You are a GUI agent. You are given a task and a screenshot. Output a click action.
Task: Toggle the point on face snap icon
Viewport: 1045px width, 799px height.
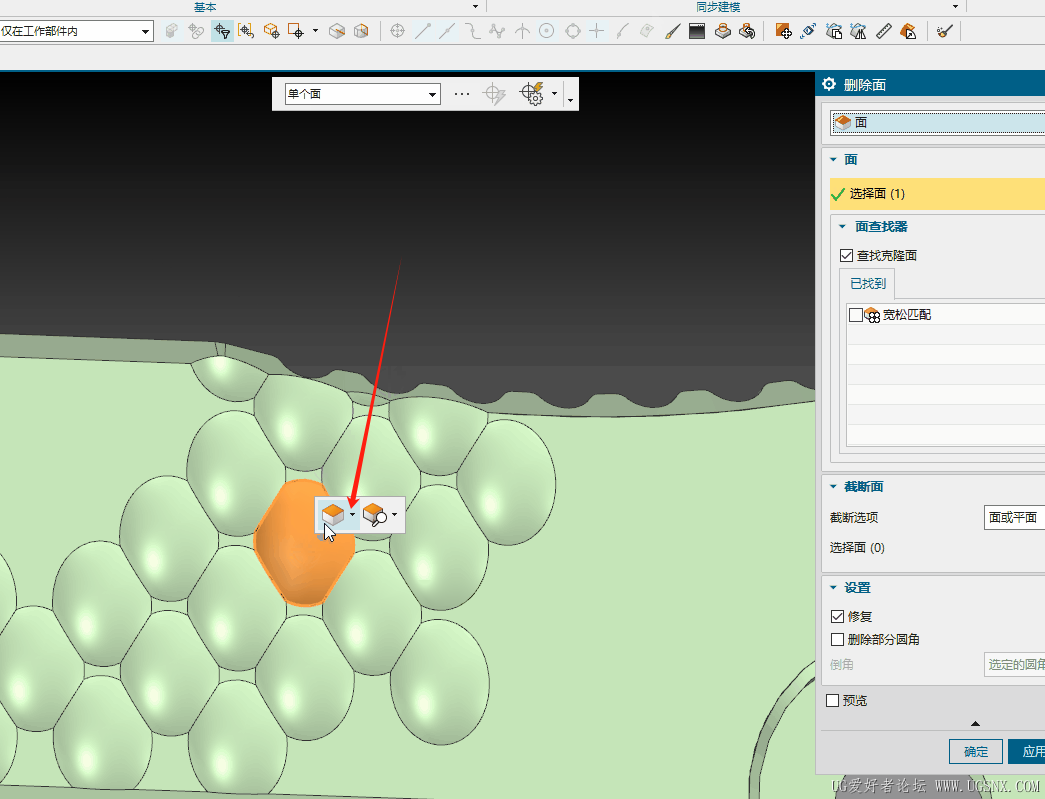coord(646,31)
